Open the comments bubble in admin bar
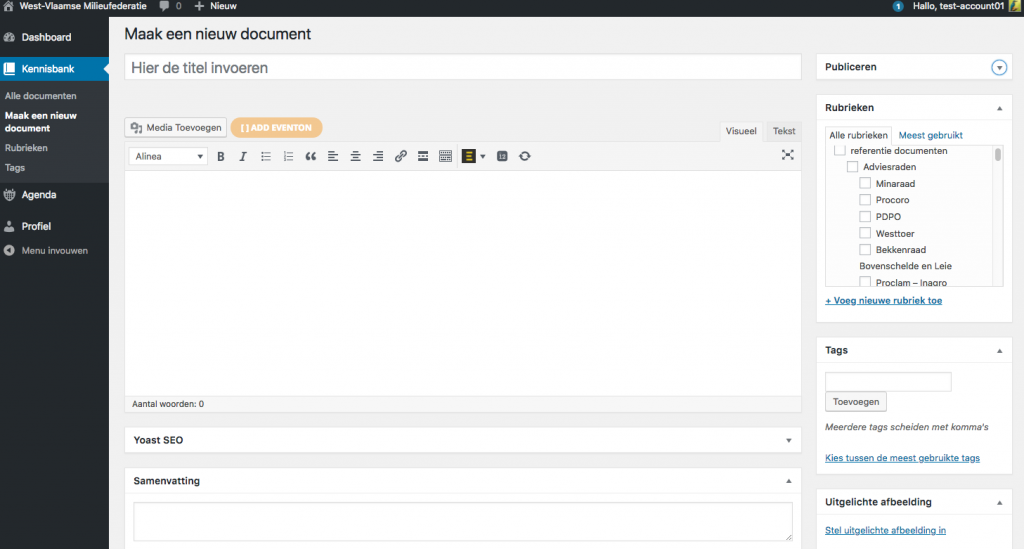 coord(164,7)
